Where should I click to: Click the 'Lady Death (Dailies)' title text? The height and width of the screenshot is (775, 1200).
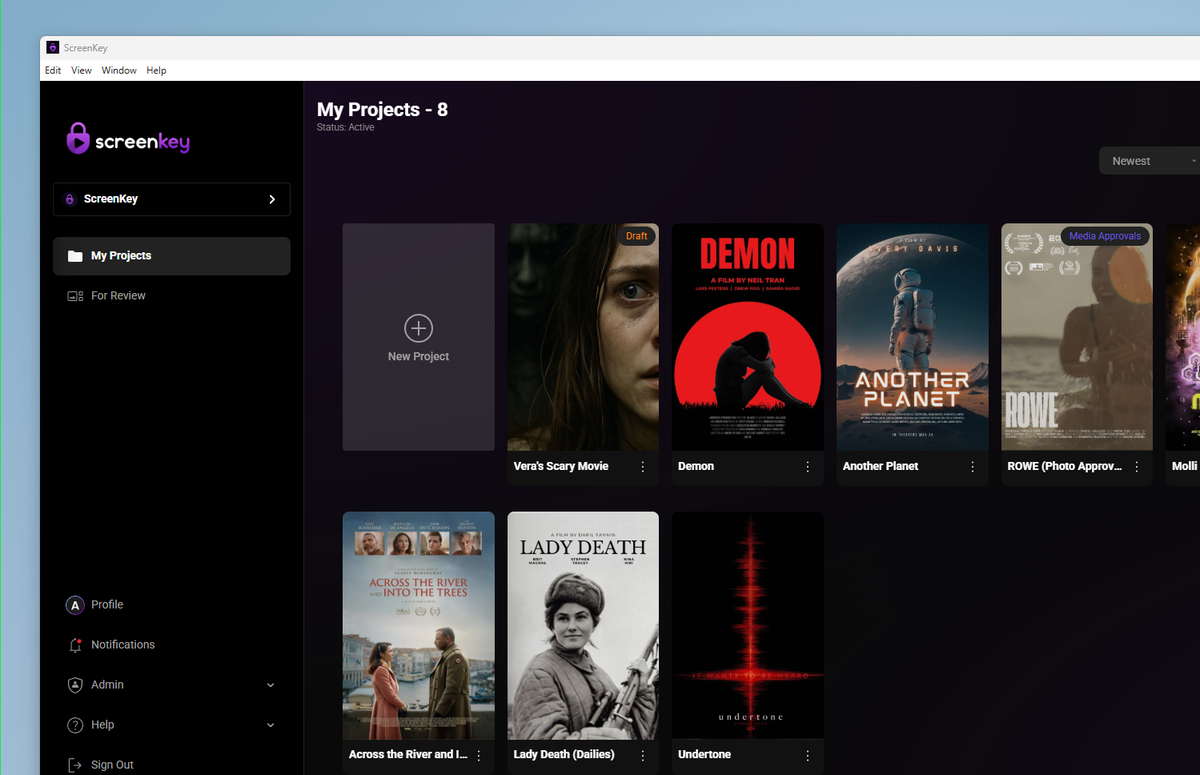(564, 755)
